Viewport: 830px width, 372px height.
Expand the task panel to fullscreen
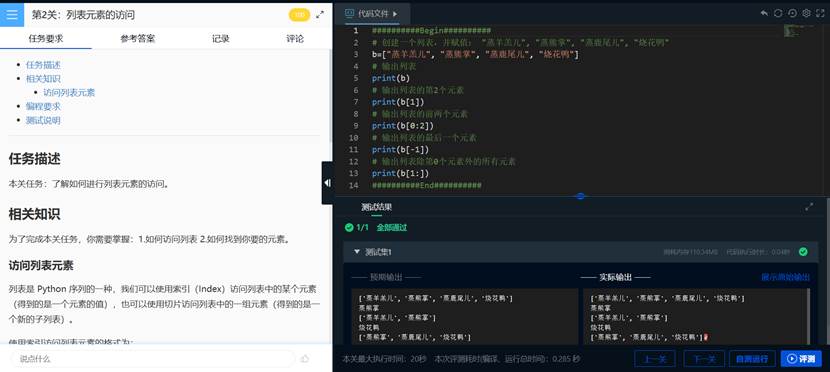[320, 15]
